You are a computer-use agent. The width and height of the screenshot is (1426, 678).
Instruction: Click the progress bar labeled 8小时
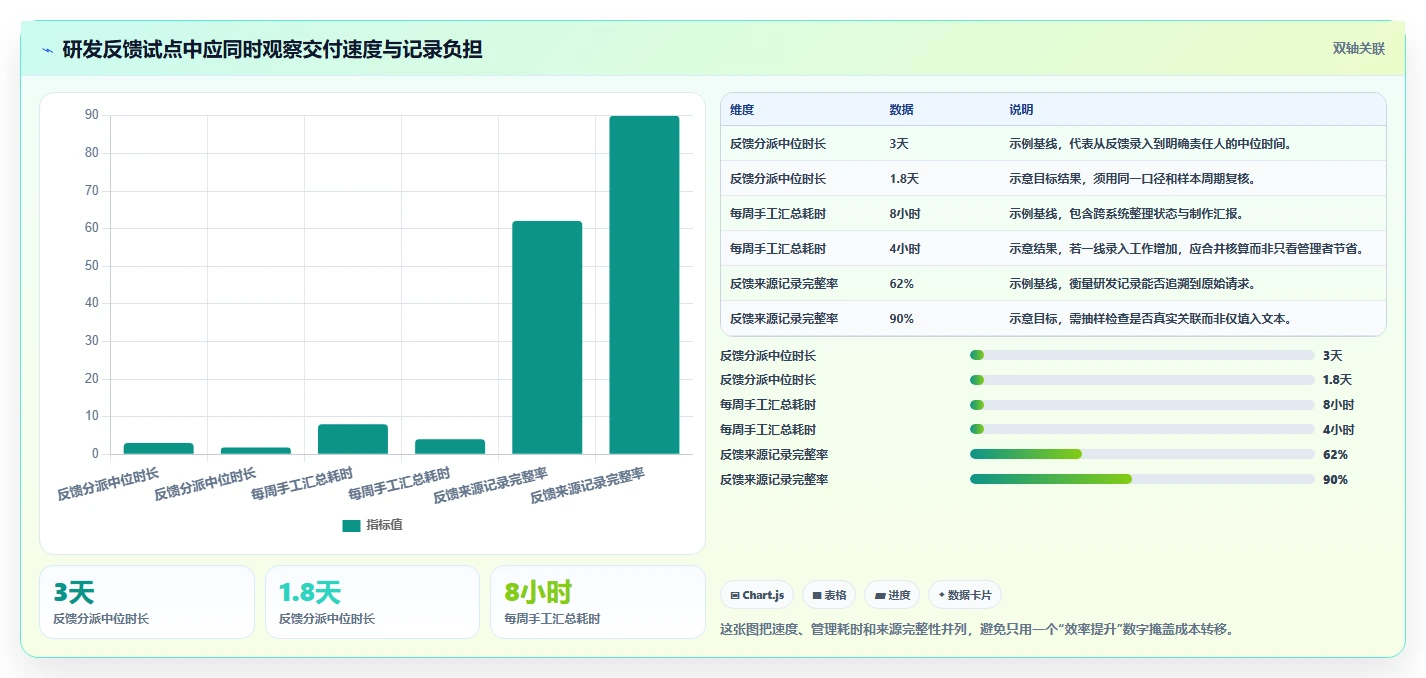tap(1142, 405)
